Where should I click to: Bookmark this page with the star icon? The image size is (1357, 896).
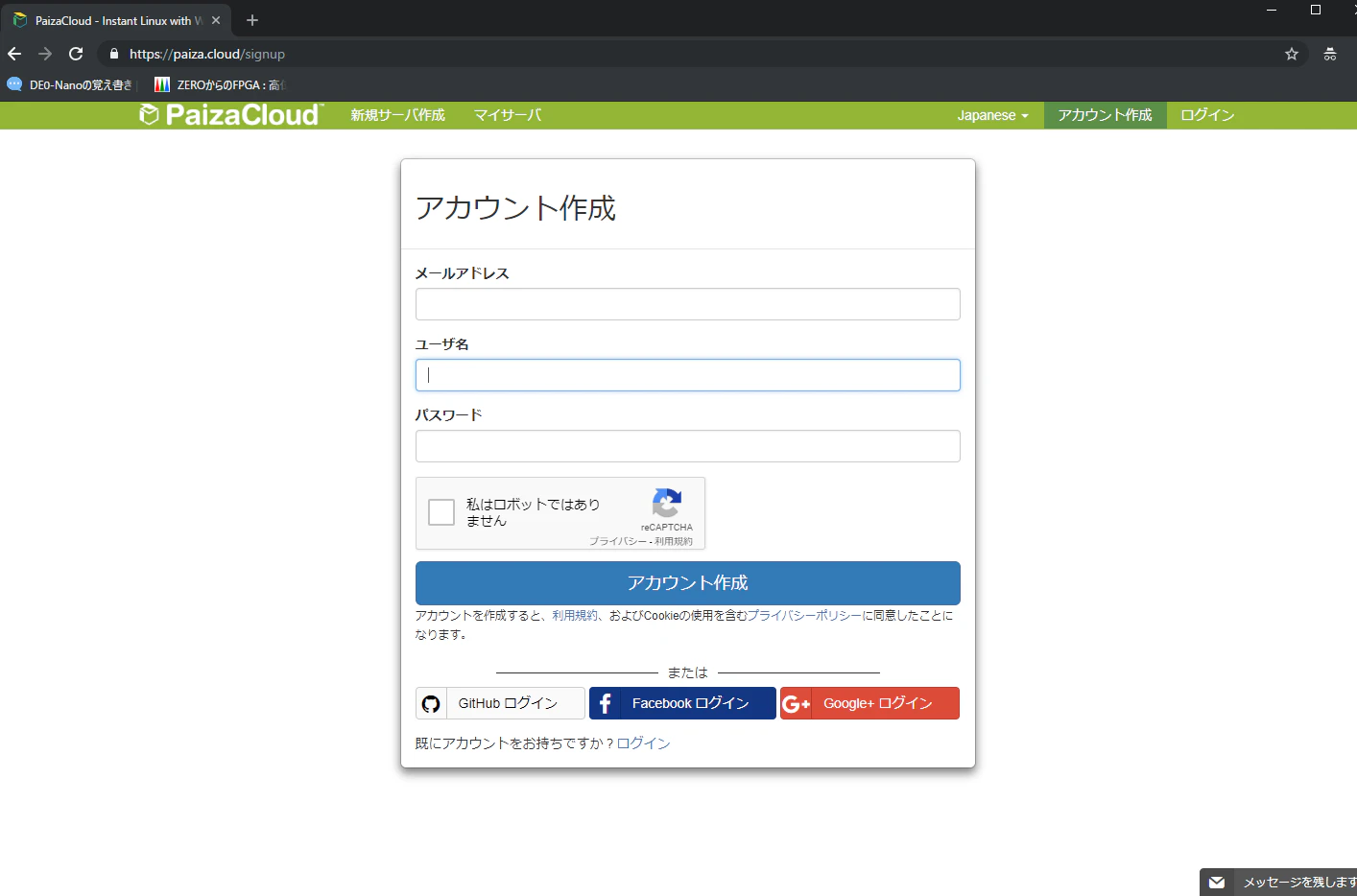click(x=1292, y=54)
